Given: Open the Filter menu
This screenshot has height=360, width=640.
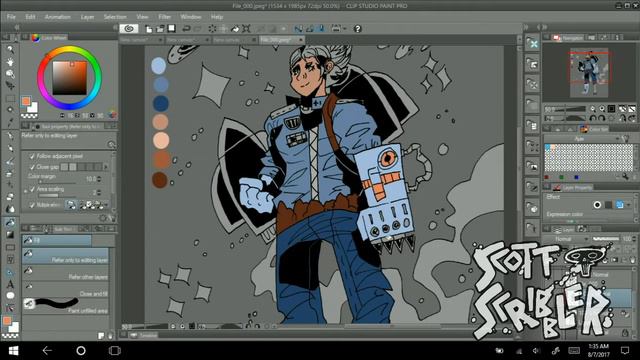Looking at the screenshot, I should tap(164, 17).
